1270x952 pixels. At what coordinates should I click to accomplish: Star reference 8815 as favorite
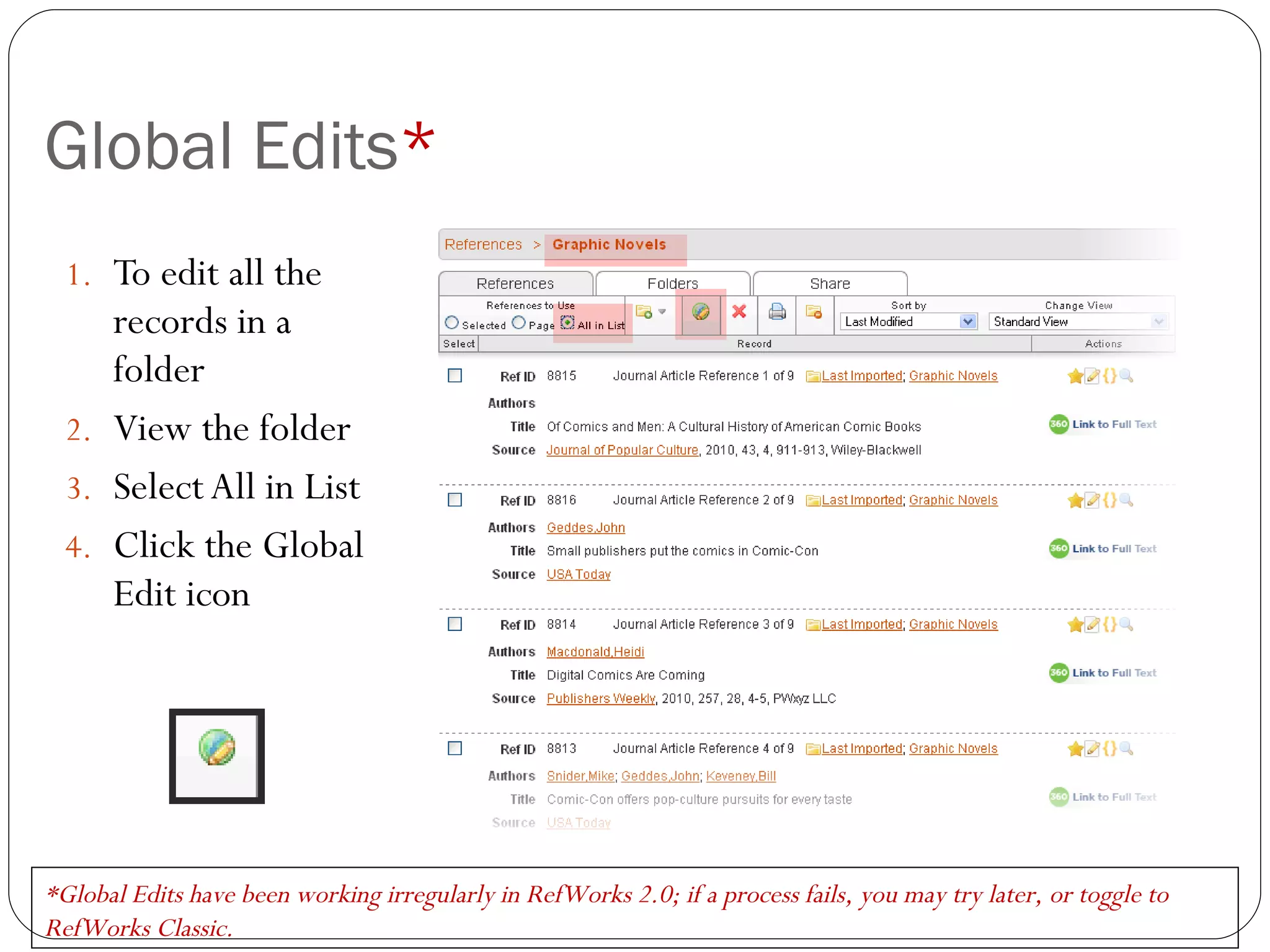(1075, 376)
